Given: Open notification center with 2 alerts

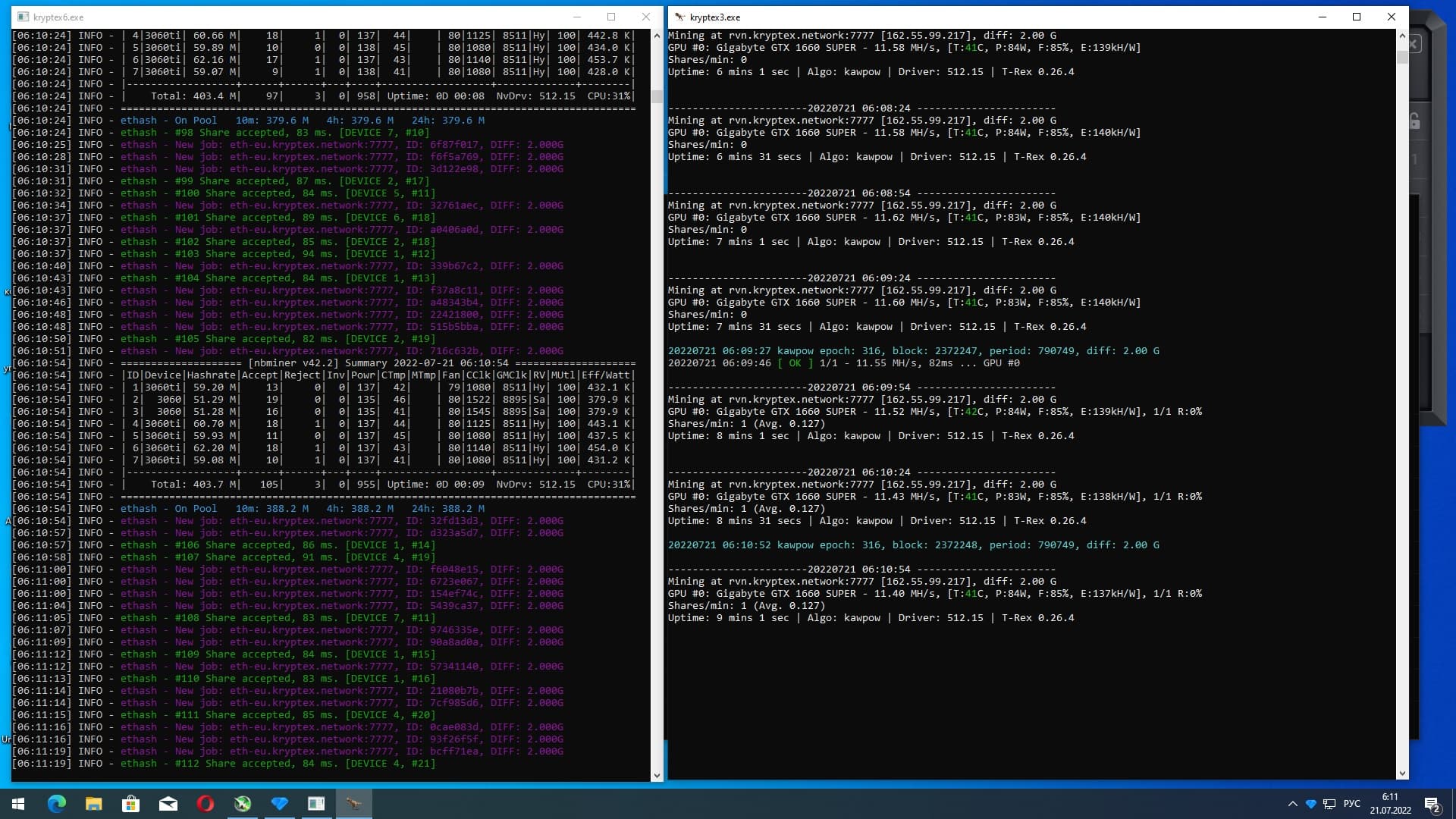Looking at the screenshot, I should pyautogui.click(x=1432, y=804).
